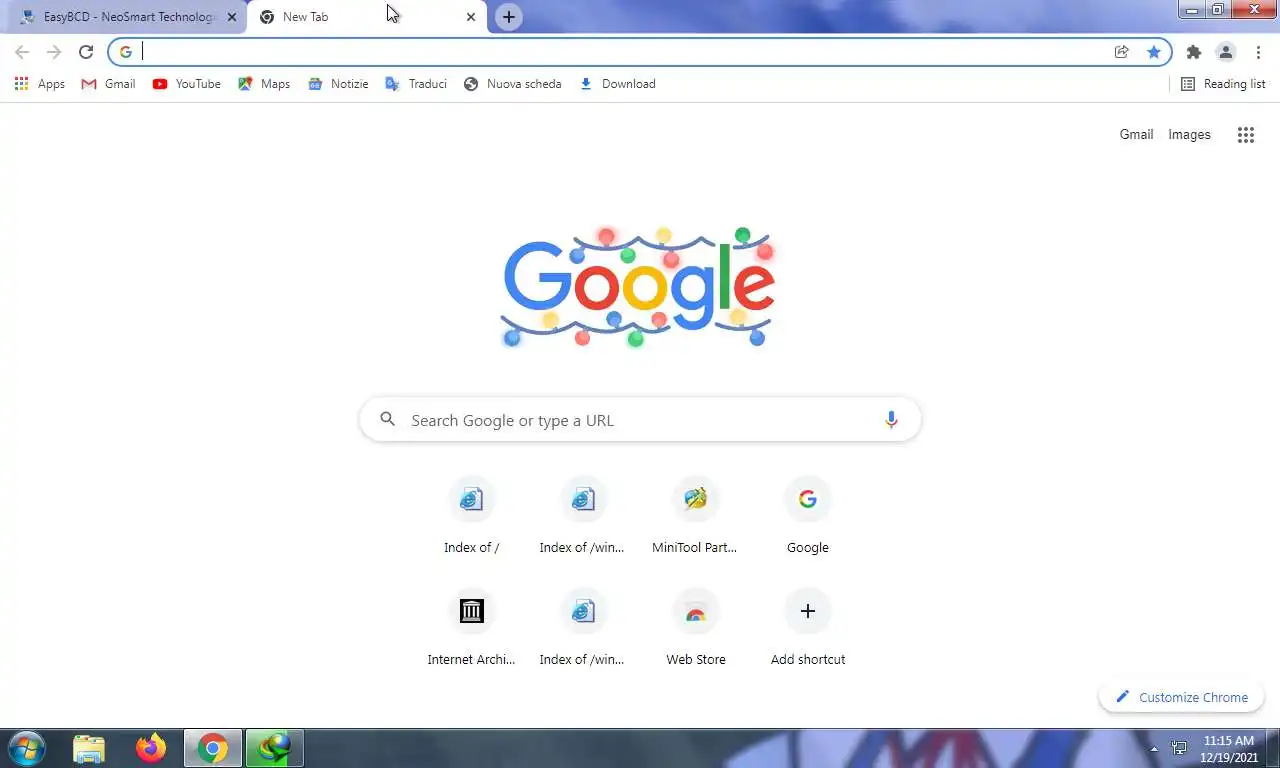Open a new tab with the plus button
The image size is (1280, 768).
point(509,17)
